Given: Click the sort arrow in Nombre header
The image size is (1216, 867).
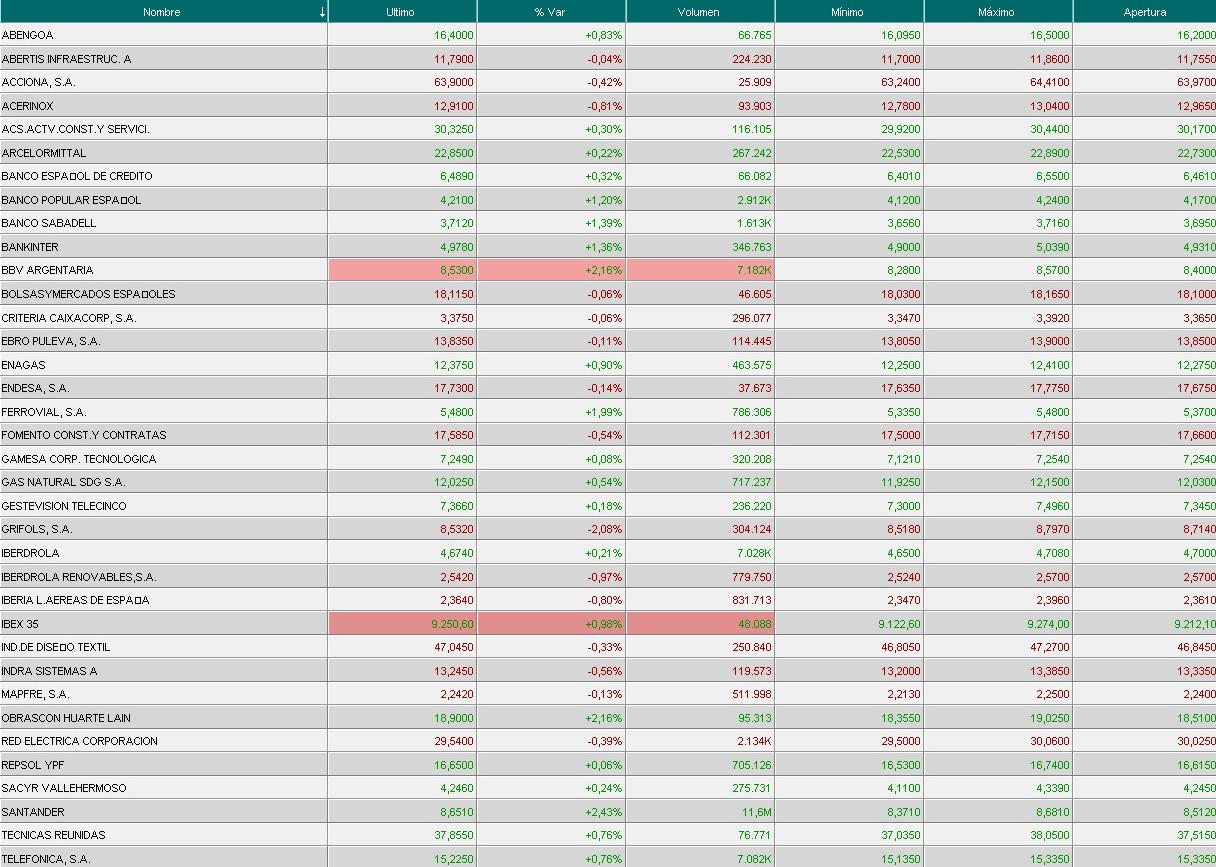Looking at the screenshot, I should point(321,12).
